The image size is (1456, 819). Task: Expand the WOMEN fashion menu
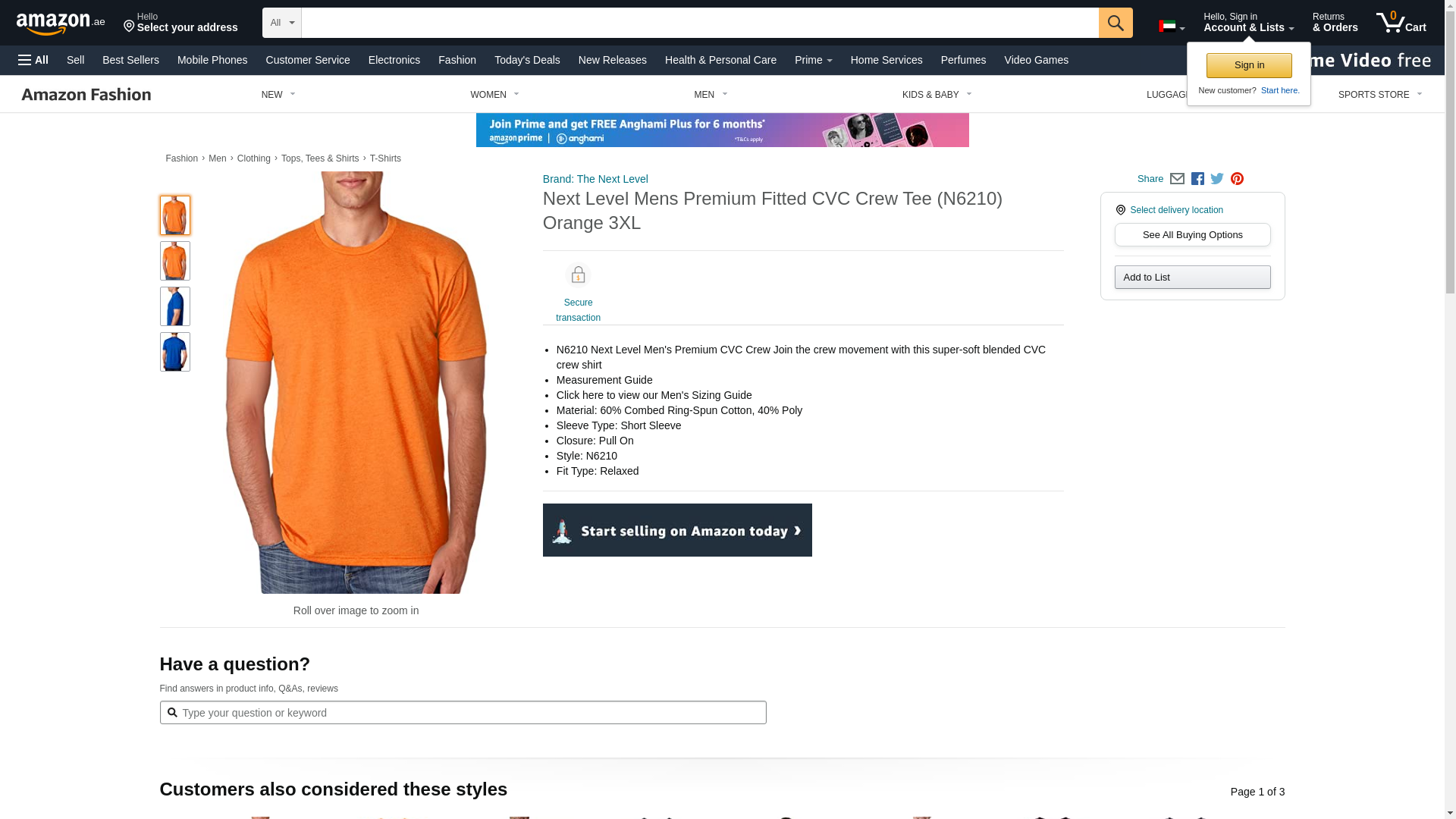[494, 95]
